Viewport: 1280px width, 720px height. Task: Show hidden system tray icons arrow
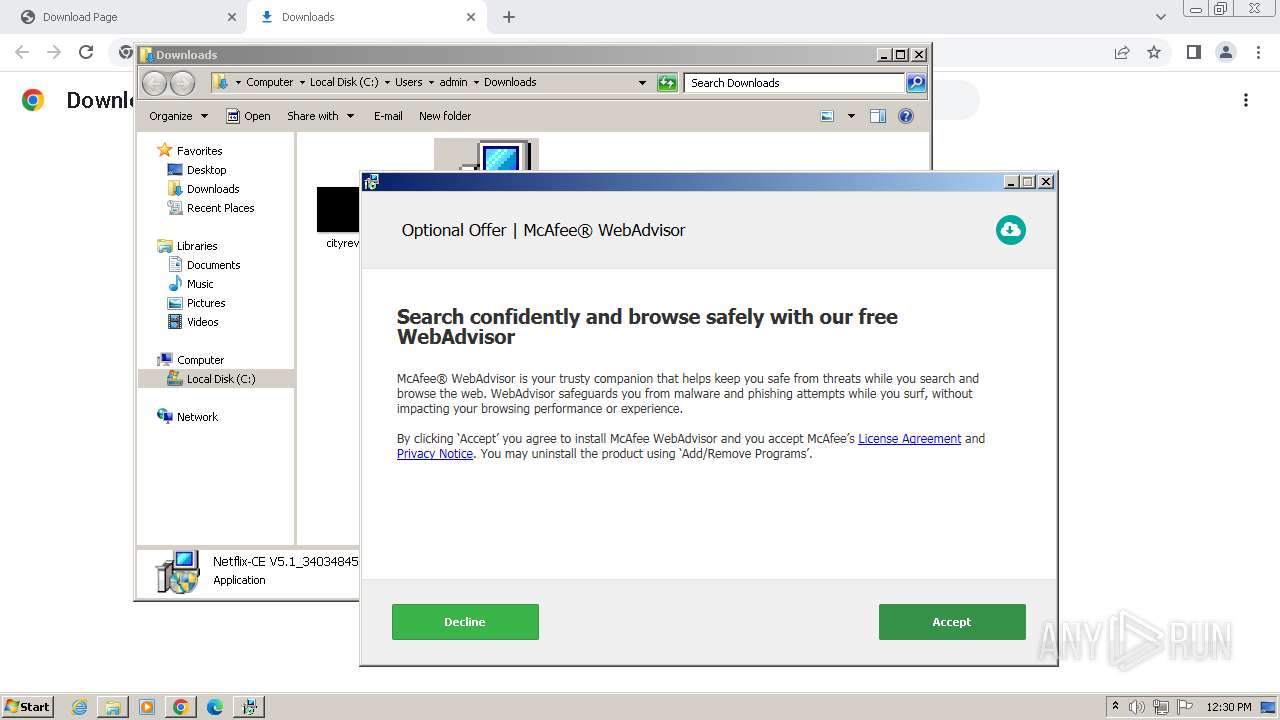[1115, 706]
